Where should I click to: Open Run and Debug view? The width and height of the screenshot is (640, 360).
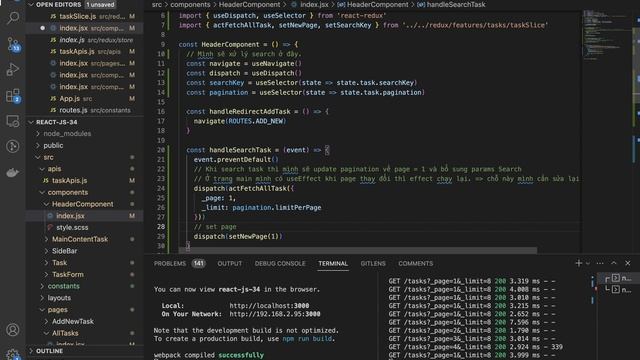pos(13,69)
